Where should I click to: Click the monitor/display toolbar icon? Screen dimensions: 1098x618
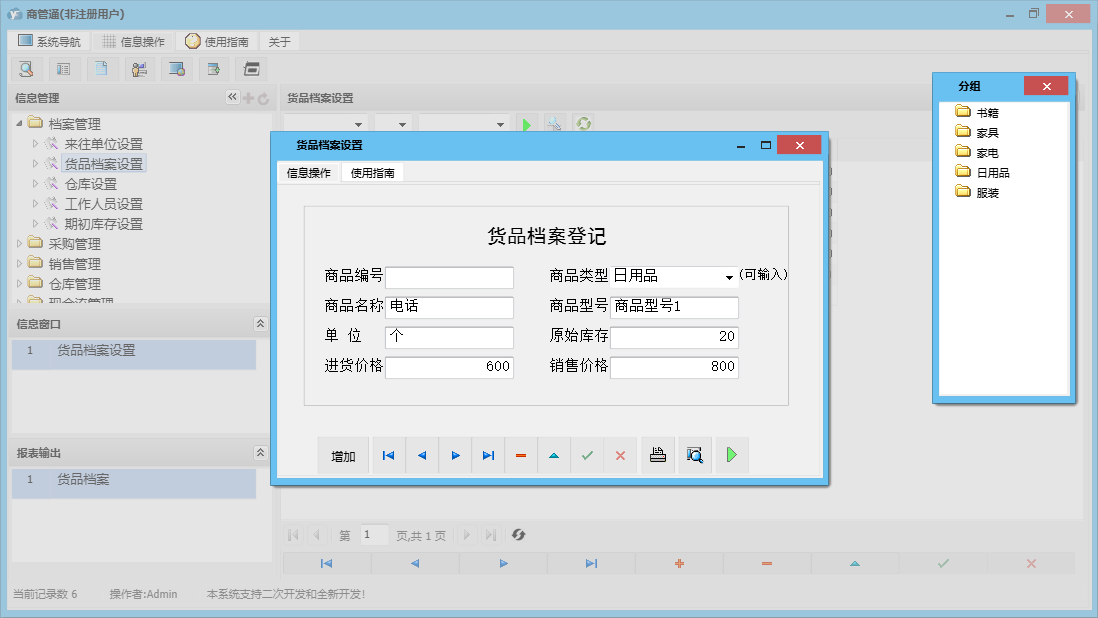pos(177,68)
